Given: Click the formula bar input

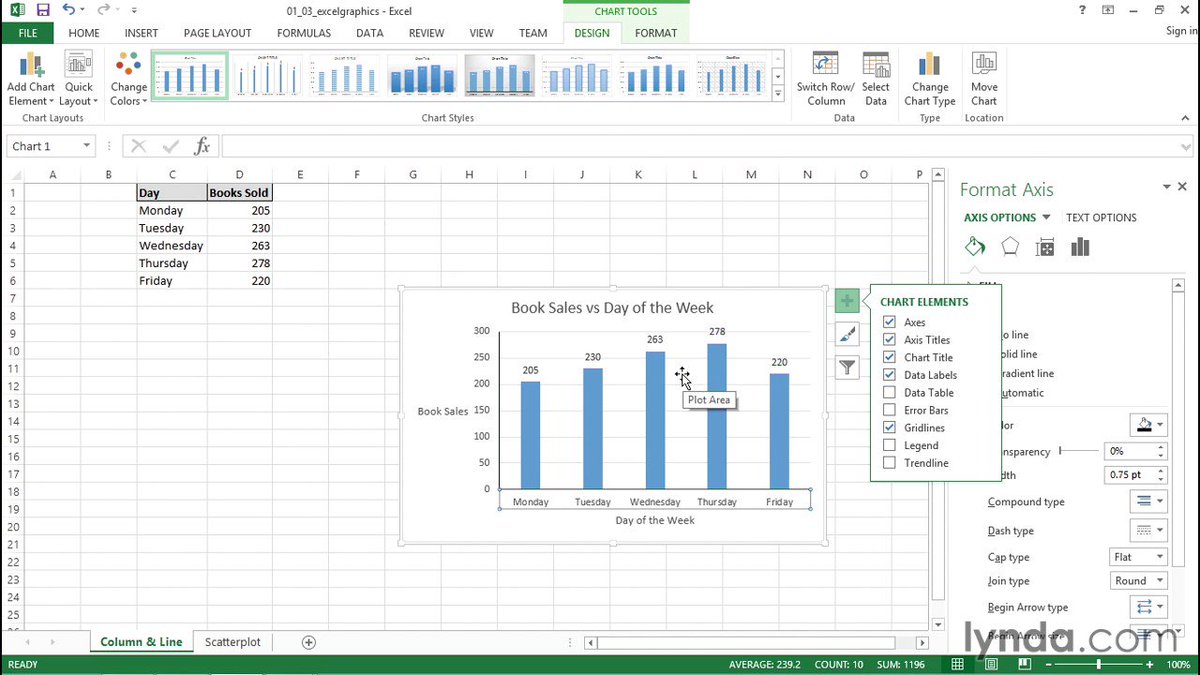Looking at the screenshot, I should [706, 146].
